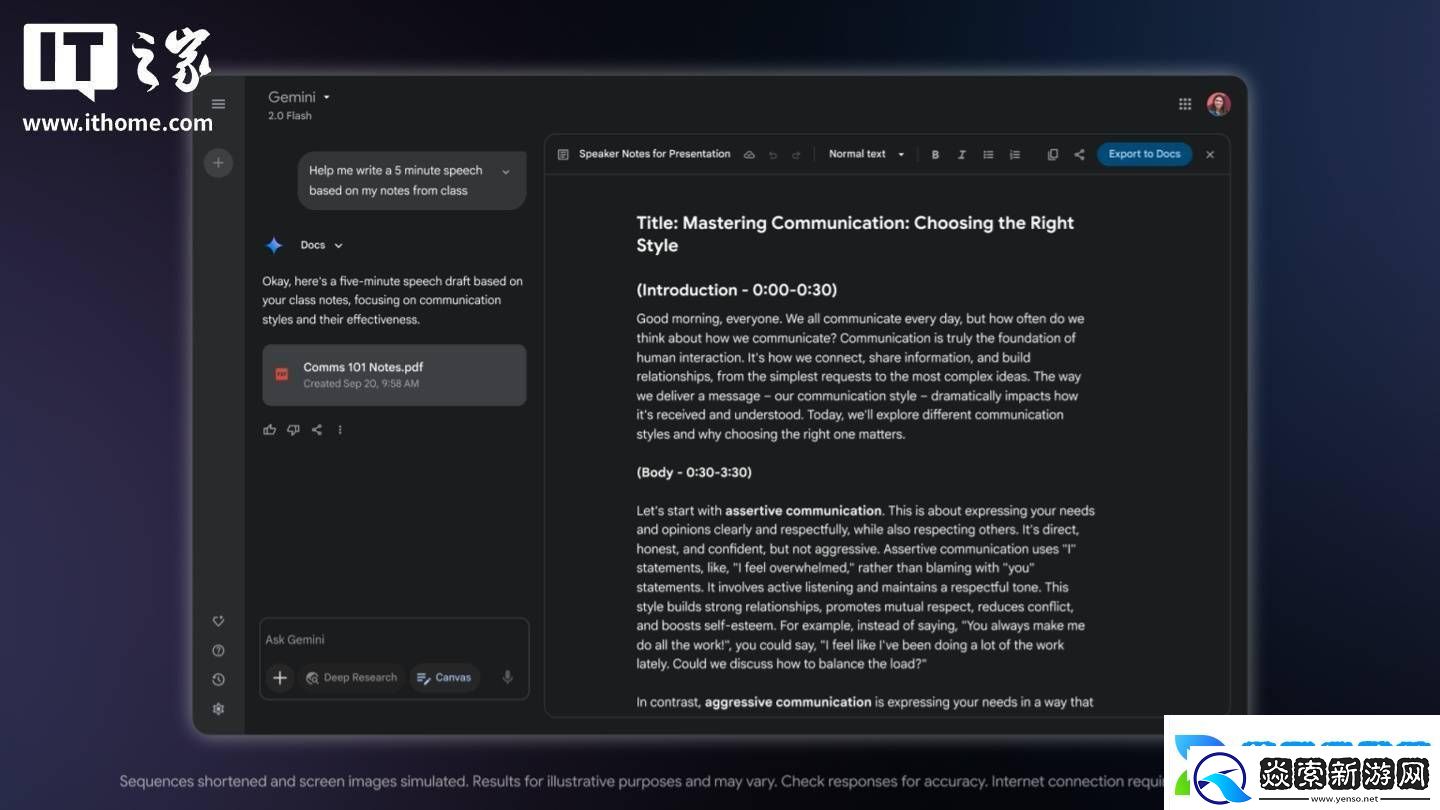The image size is (1440, 810).
Task: Click the thumbs up feedback icon
Action: click(269, 430)
